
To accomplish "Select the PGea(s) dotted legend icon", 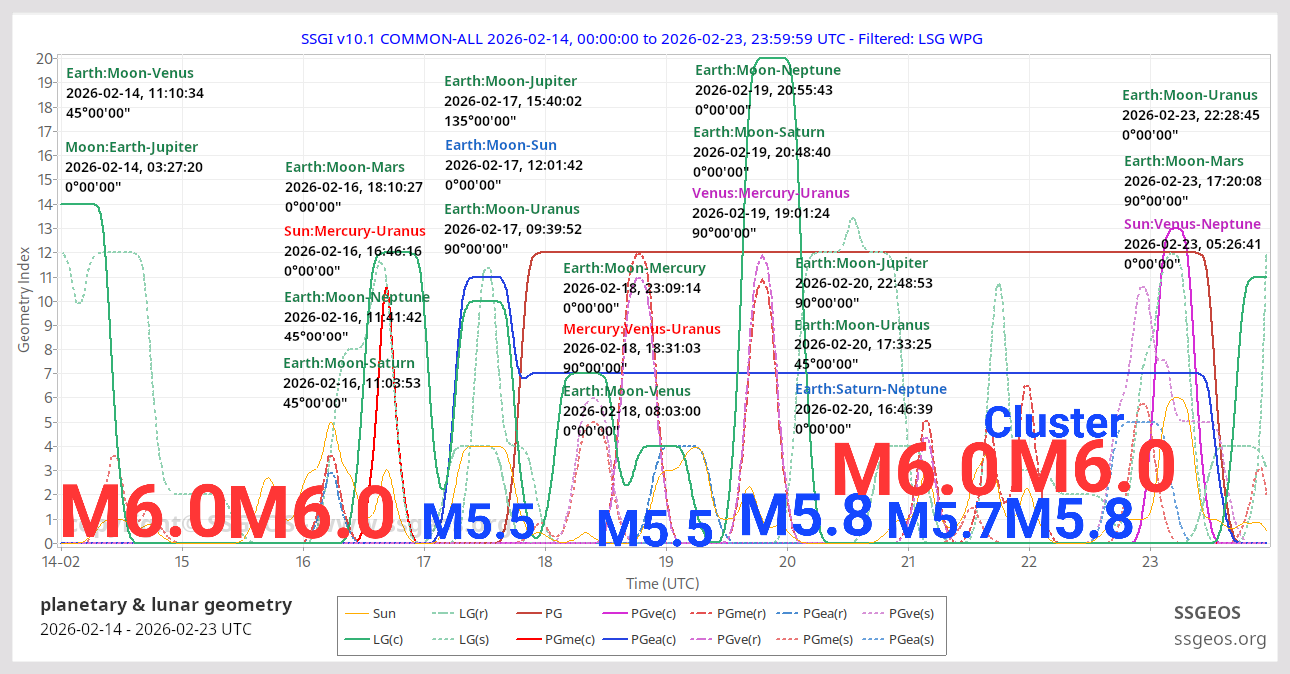I will tap(873, 639).
